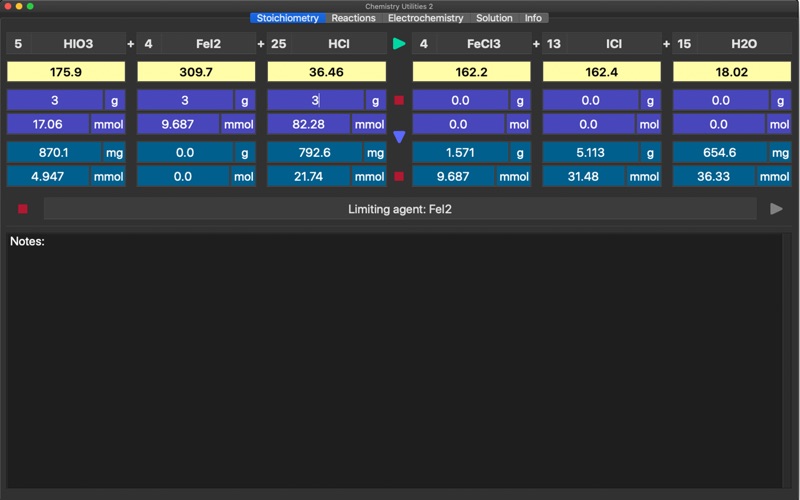The height and width of the screenshot is (500, 800).
Task: Click the Limiting agent: FeI2 bar
Action: pyautogui.click(x=399, y=209)
